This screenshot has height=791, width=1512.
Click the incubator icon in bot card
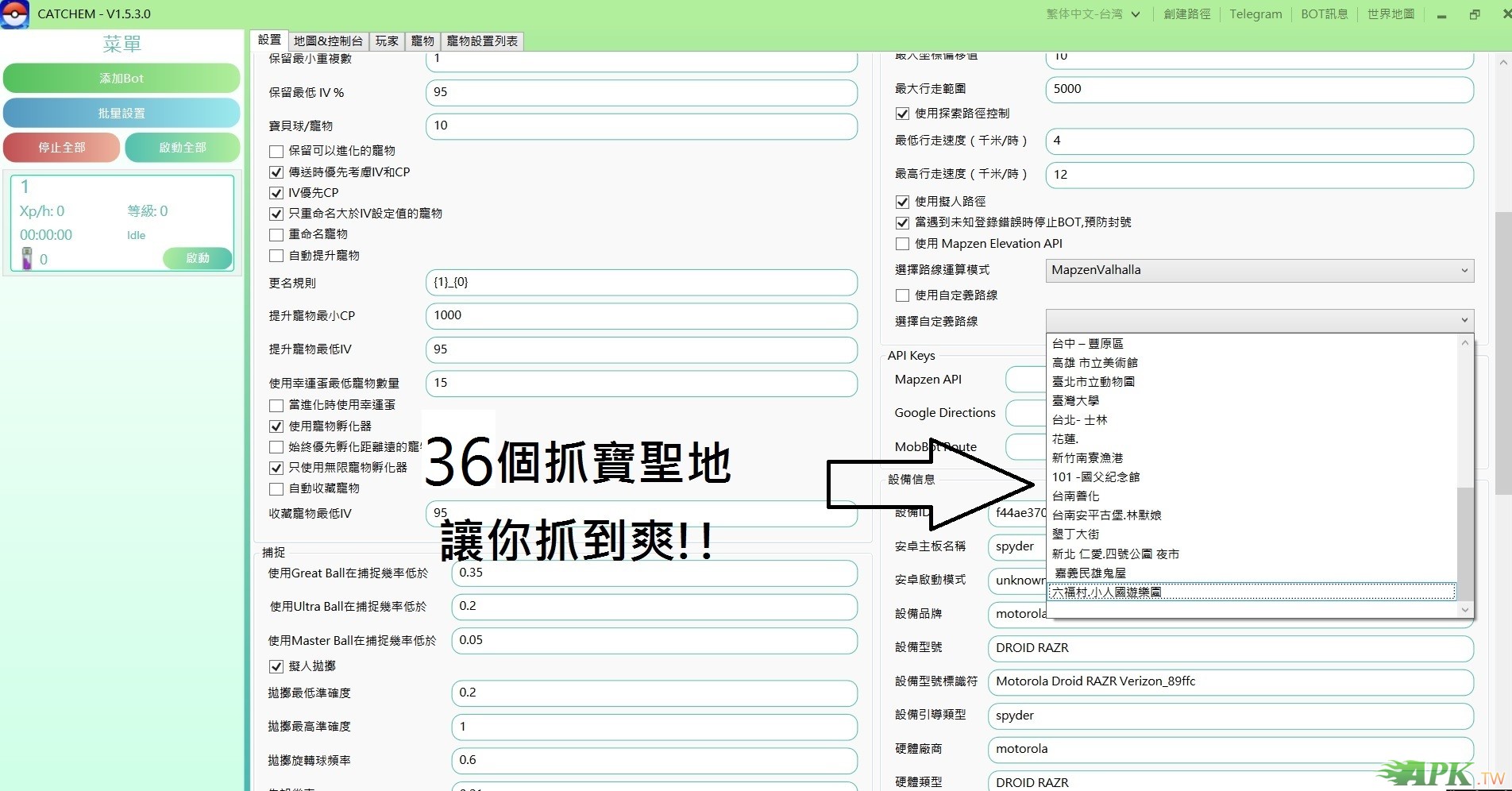coord(27,258)
